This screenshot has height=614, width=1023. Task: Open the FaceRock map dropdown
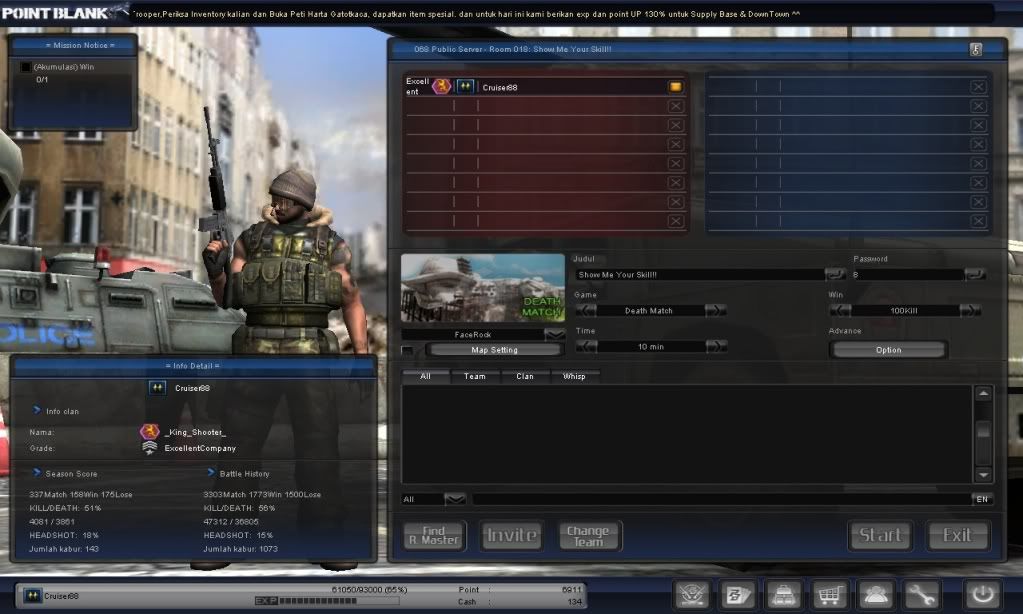point(555,334)
